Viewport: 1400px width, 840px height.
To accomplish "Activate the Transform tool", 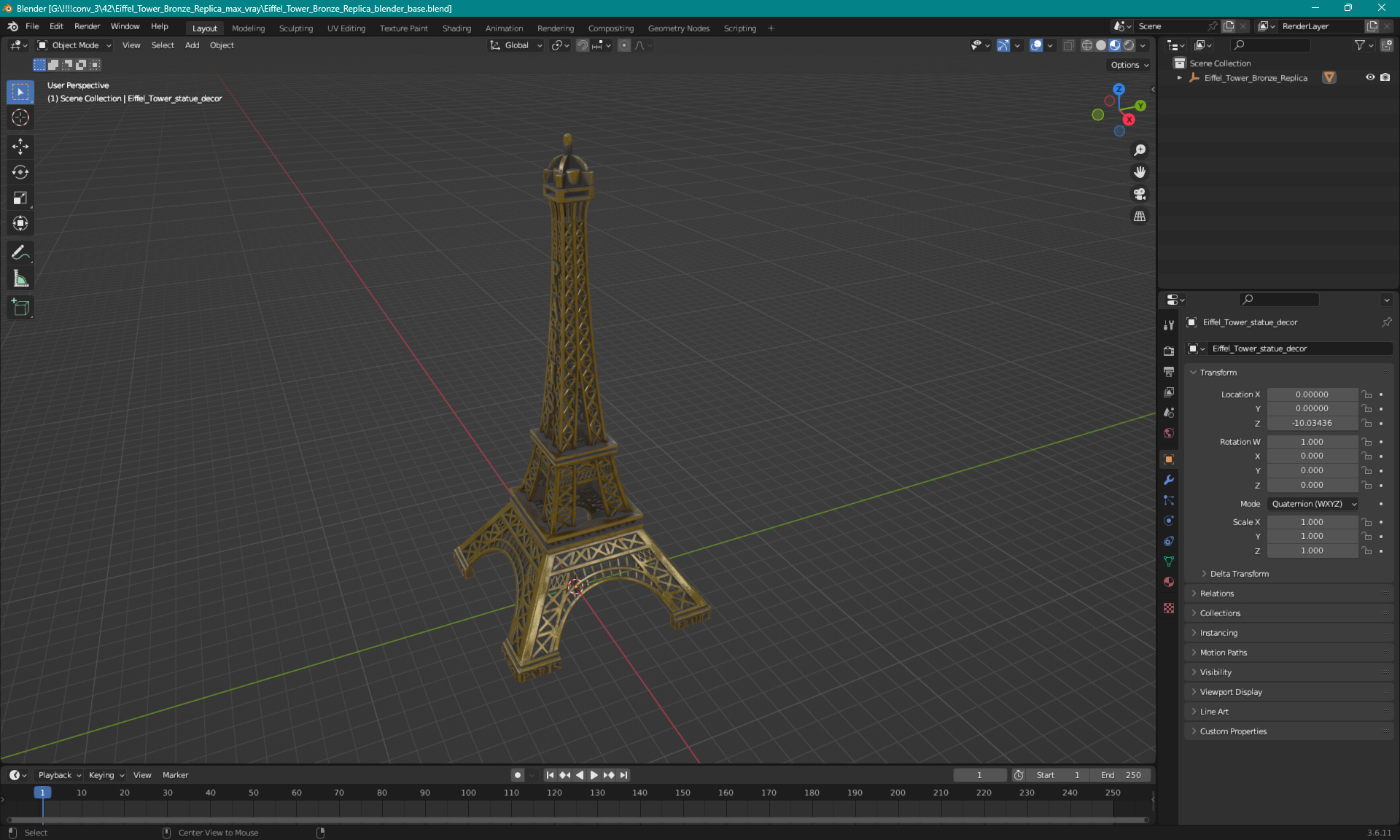I will [x=20, y=223].
